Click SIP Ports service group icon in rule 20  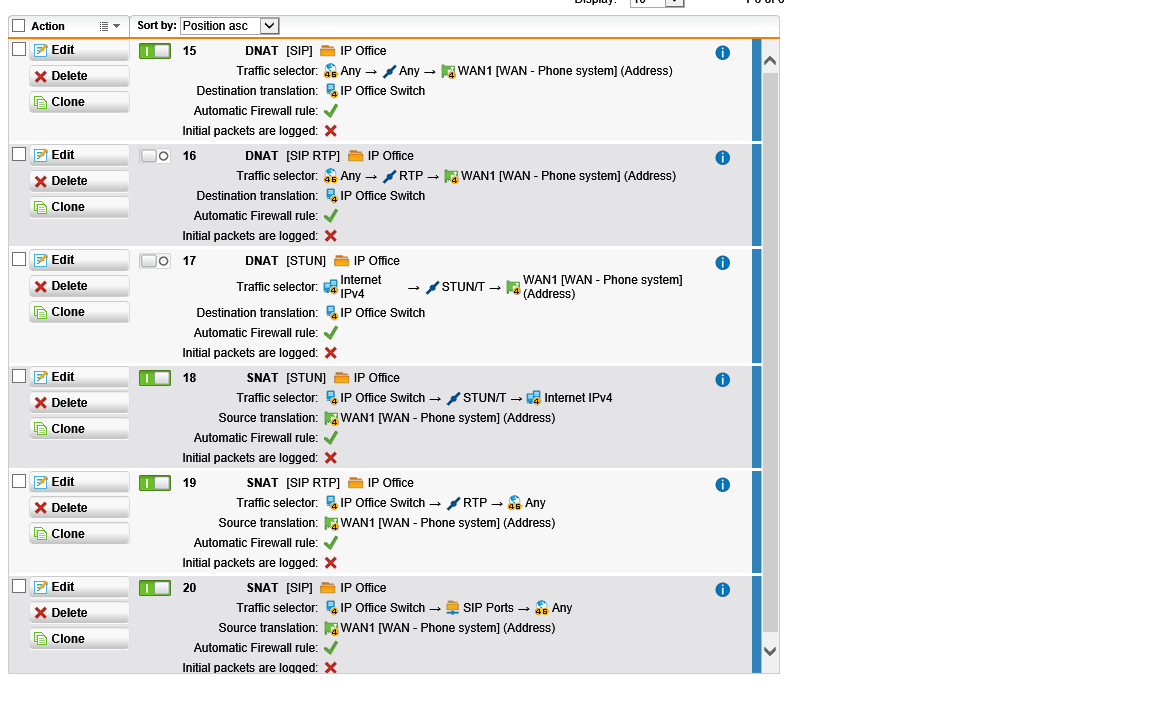453,608
